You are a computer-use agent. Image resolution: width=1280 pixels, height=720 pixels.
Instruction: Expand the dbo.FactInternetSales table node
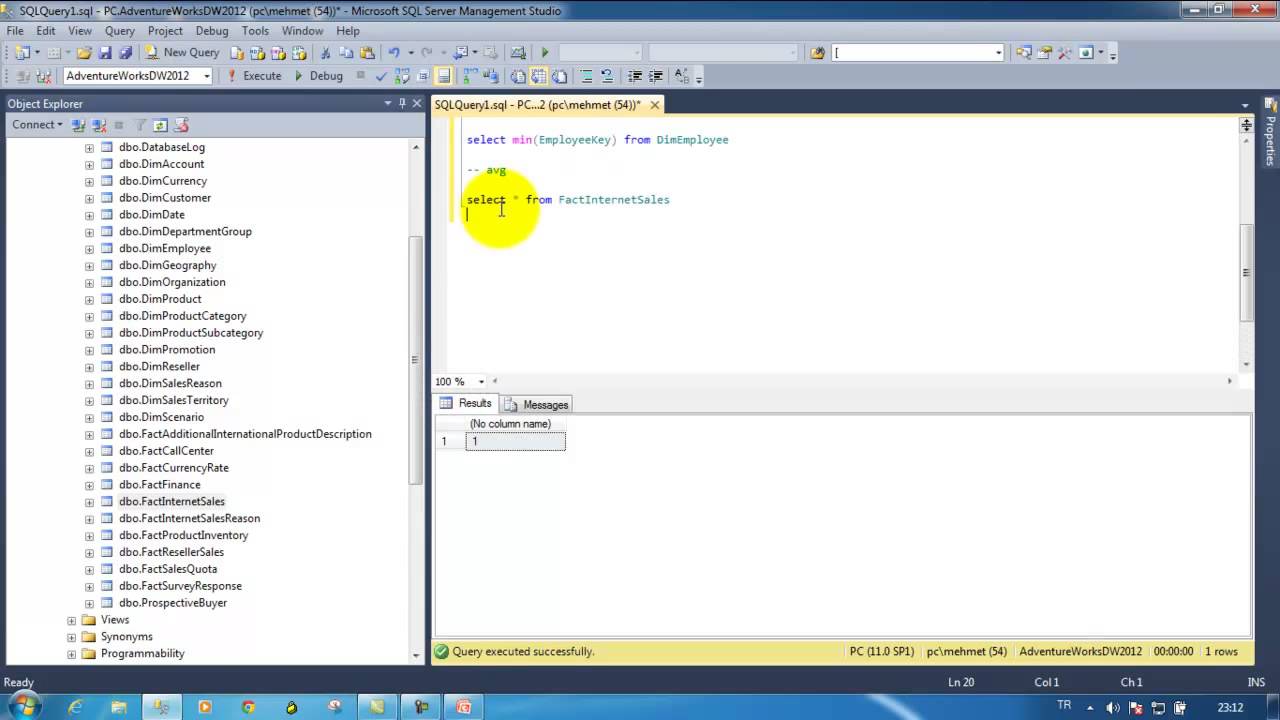click(89, 501)
